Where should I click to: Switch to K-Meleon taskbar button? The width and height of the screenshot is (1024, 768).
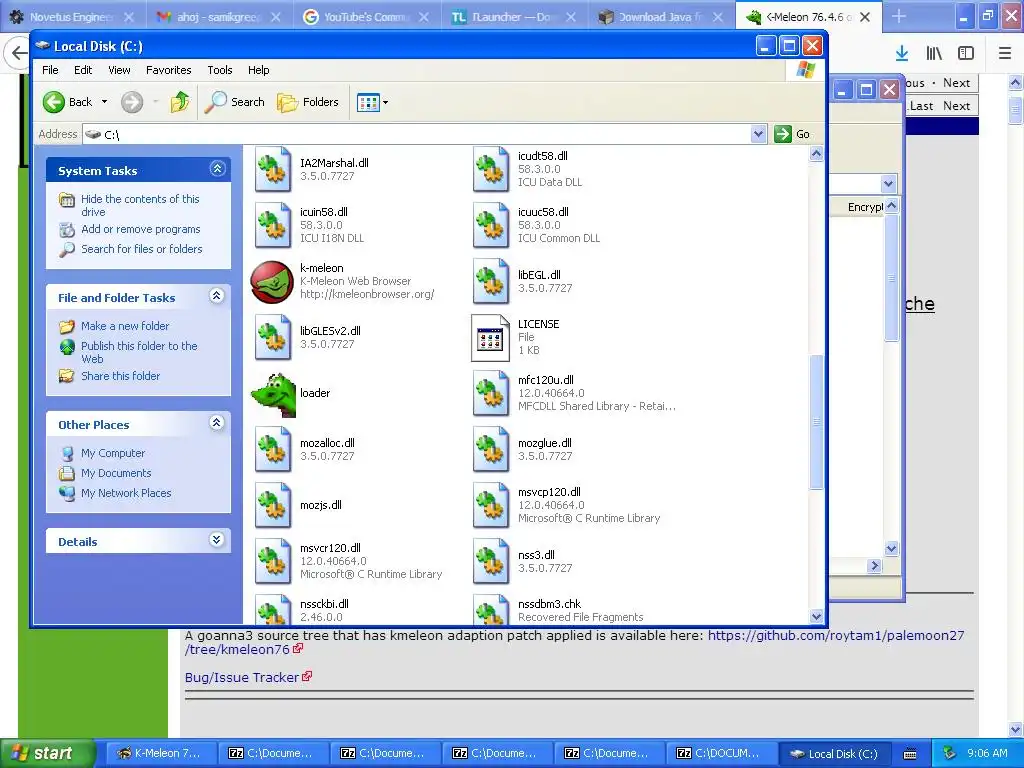point(159,753)
